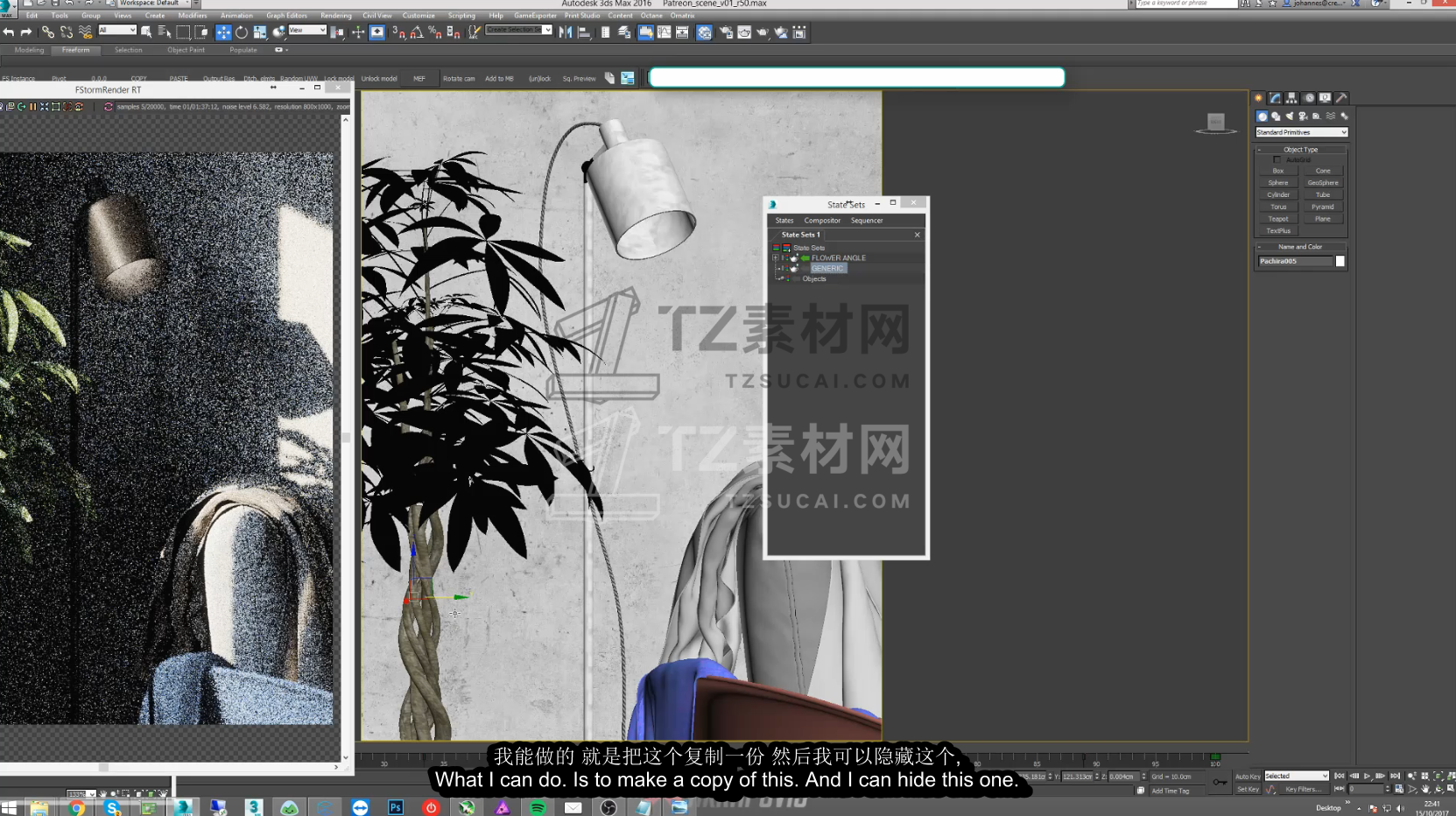Open the key filter Selected dropdown
This screenshot has width=1456, height=816.
(x=1296, y=776)
